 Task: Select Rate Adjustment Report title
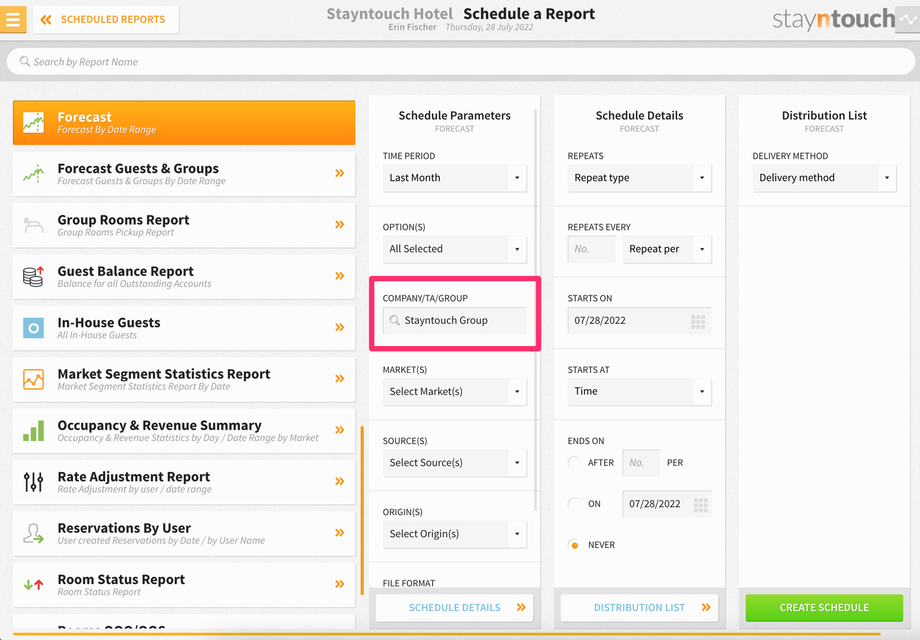point(134,477)
